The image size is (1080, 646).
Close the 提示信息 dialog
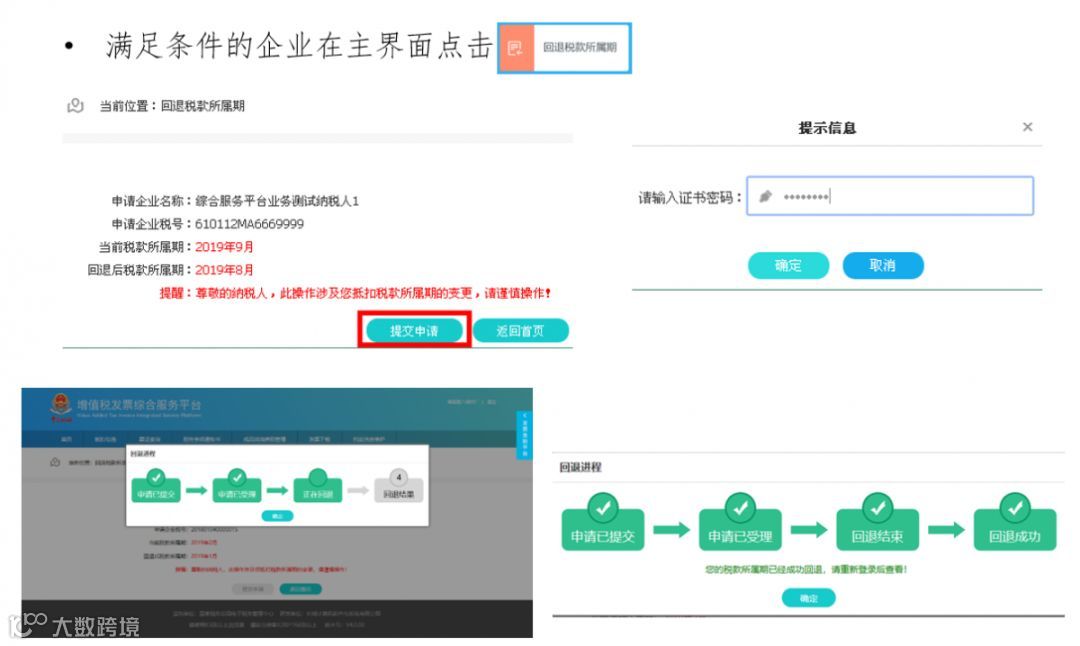1027,127
